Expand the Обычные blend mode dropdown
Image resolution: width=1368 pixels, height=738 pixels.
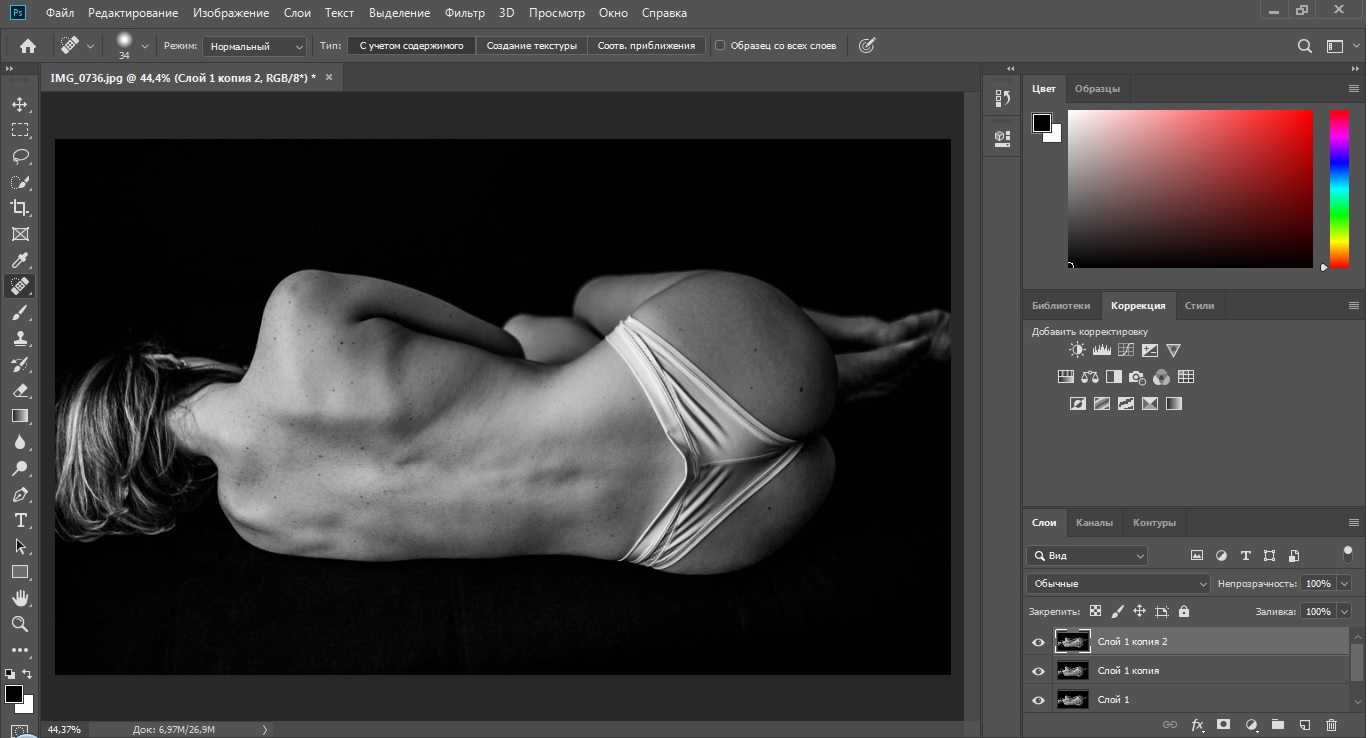(x=1118, y=583)
